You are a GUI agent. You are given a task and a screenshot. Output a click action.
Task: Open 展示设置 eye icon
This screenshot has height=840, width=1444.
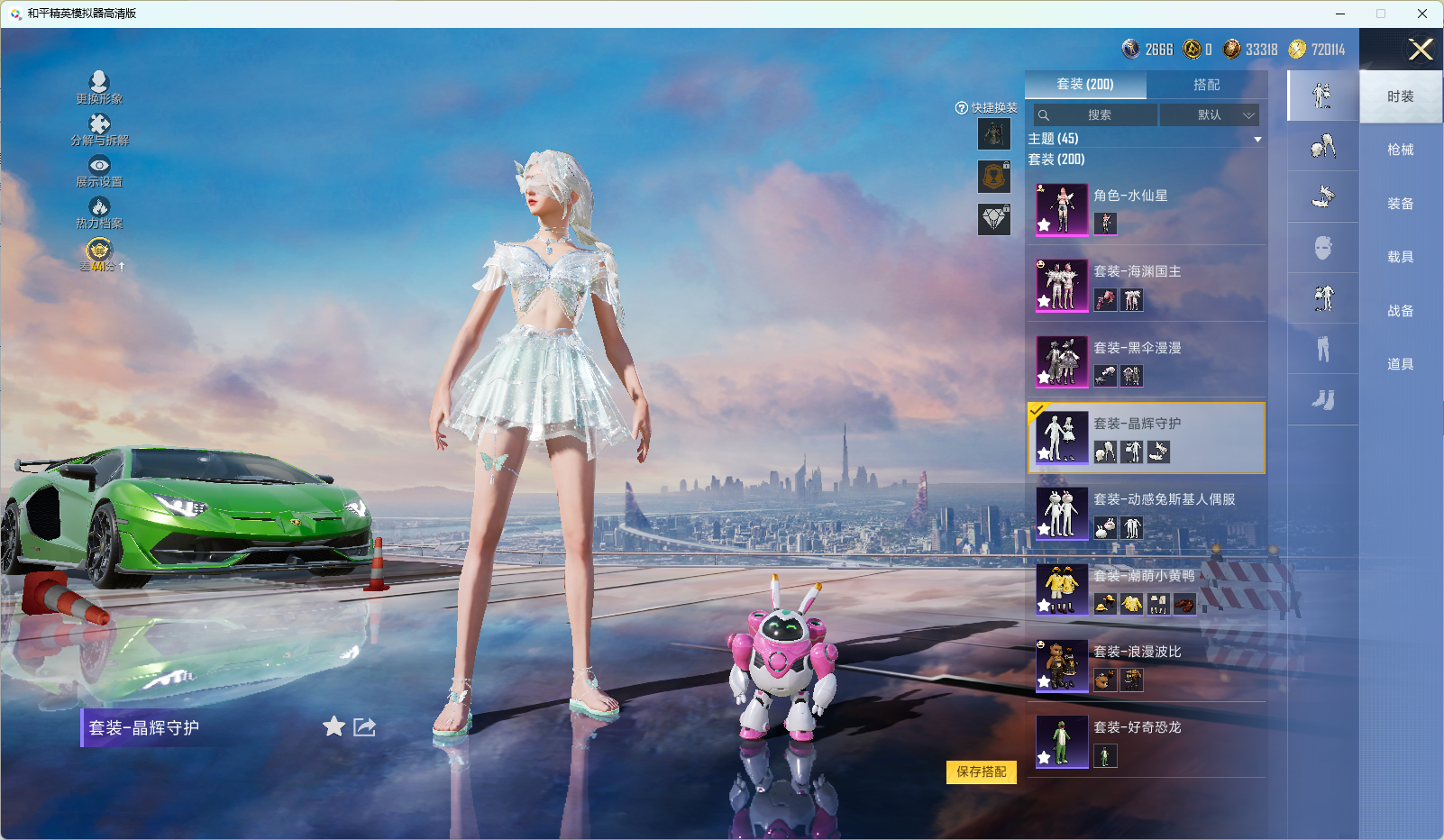pos(99,165)
